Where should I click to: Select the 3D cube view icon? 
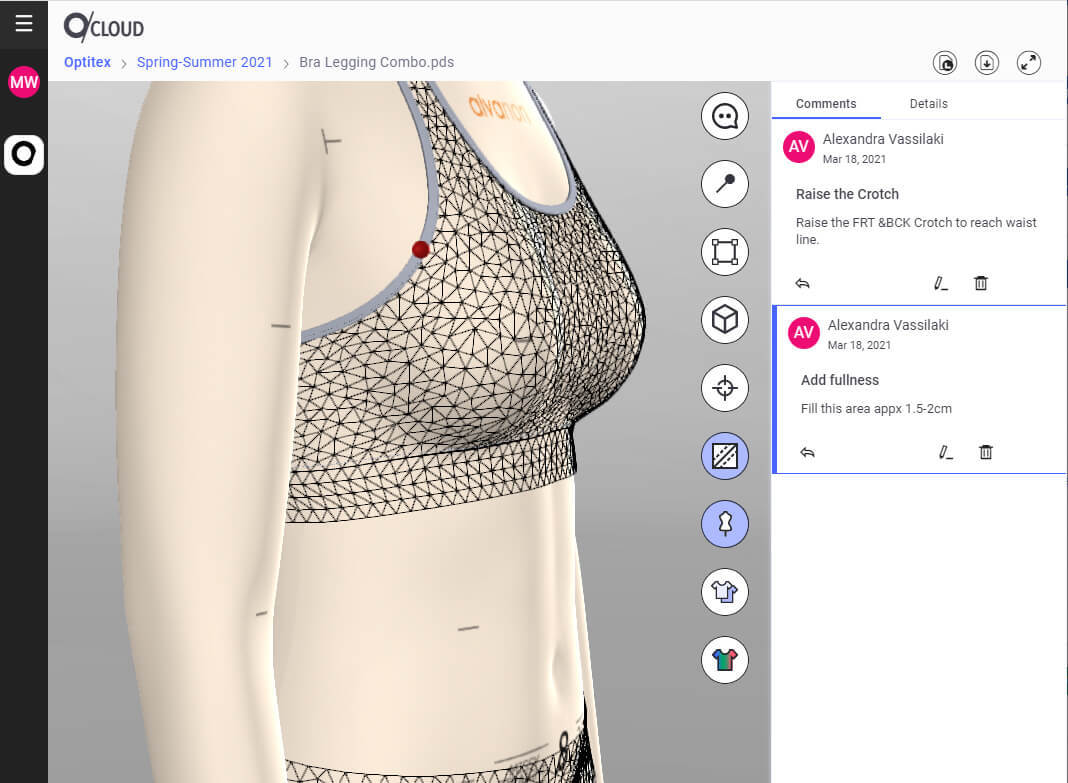coord(724,320)
